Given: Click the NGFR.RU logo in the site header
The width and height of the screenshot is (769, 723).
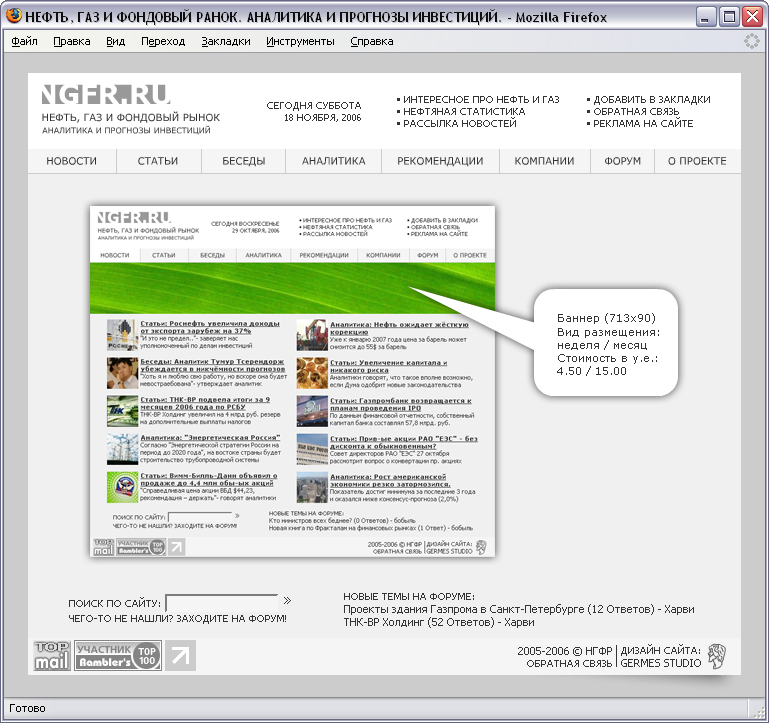Looking at the screenshot, I should [x=106, y=94].
